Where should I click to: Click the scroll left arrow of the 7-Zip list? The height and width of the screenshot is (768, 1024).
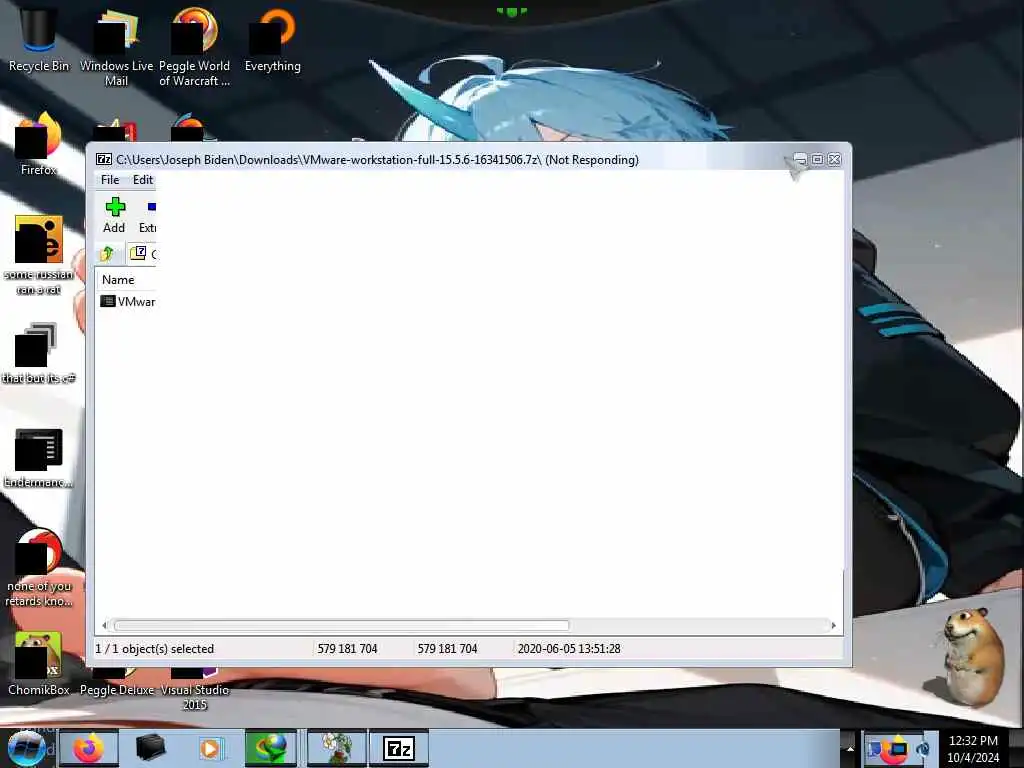[104, 626]
